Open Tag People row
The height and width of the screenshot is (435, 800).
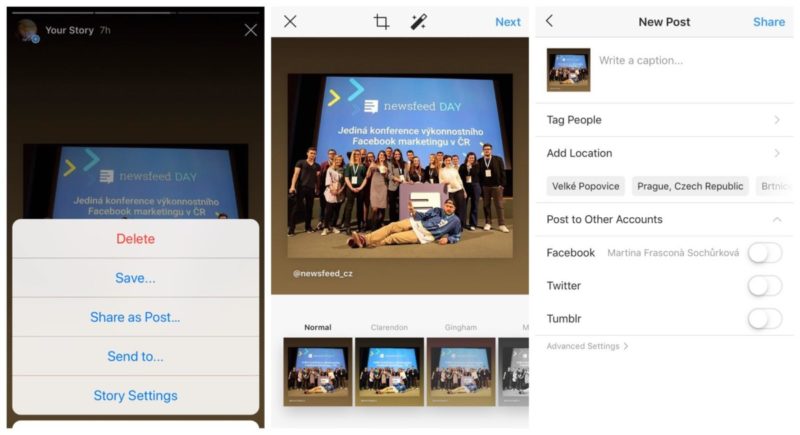click(x=664, y=120)
